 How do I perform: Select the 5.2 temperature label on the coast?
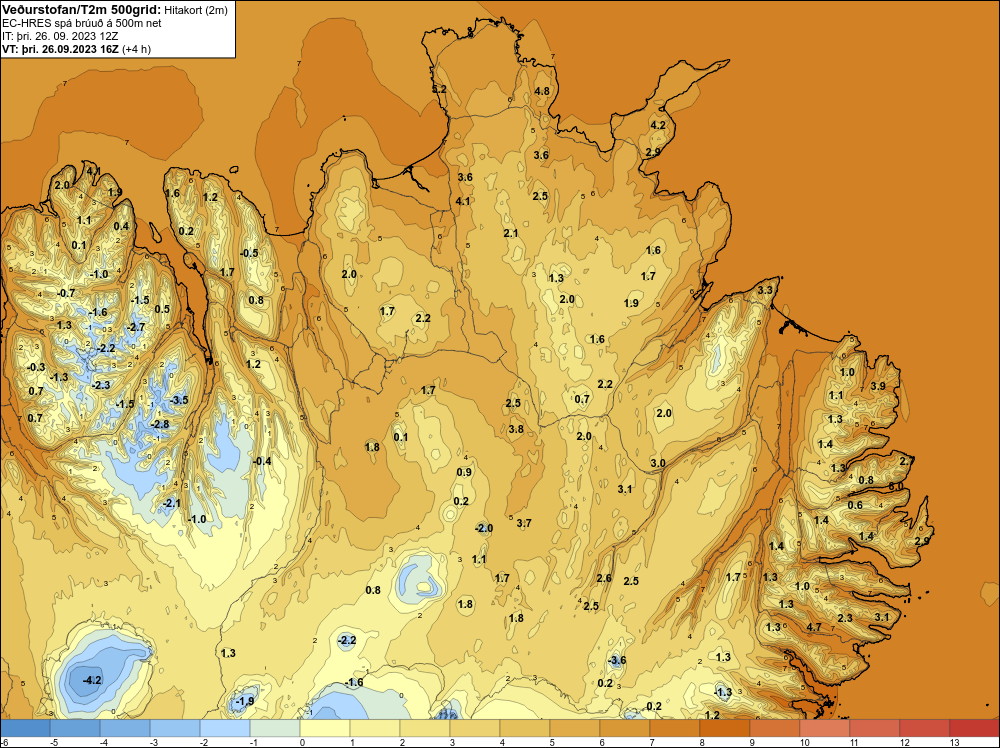pyautogui.click(x=439, y=89)
